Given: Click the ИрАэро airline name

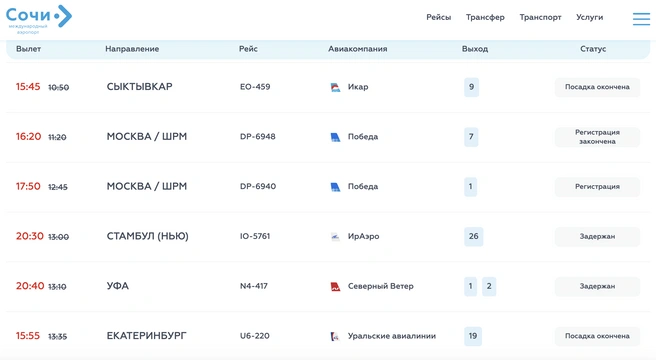Looking at the screenshot, I should (363, 237).
